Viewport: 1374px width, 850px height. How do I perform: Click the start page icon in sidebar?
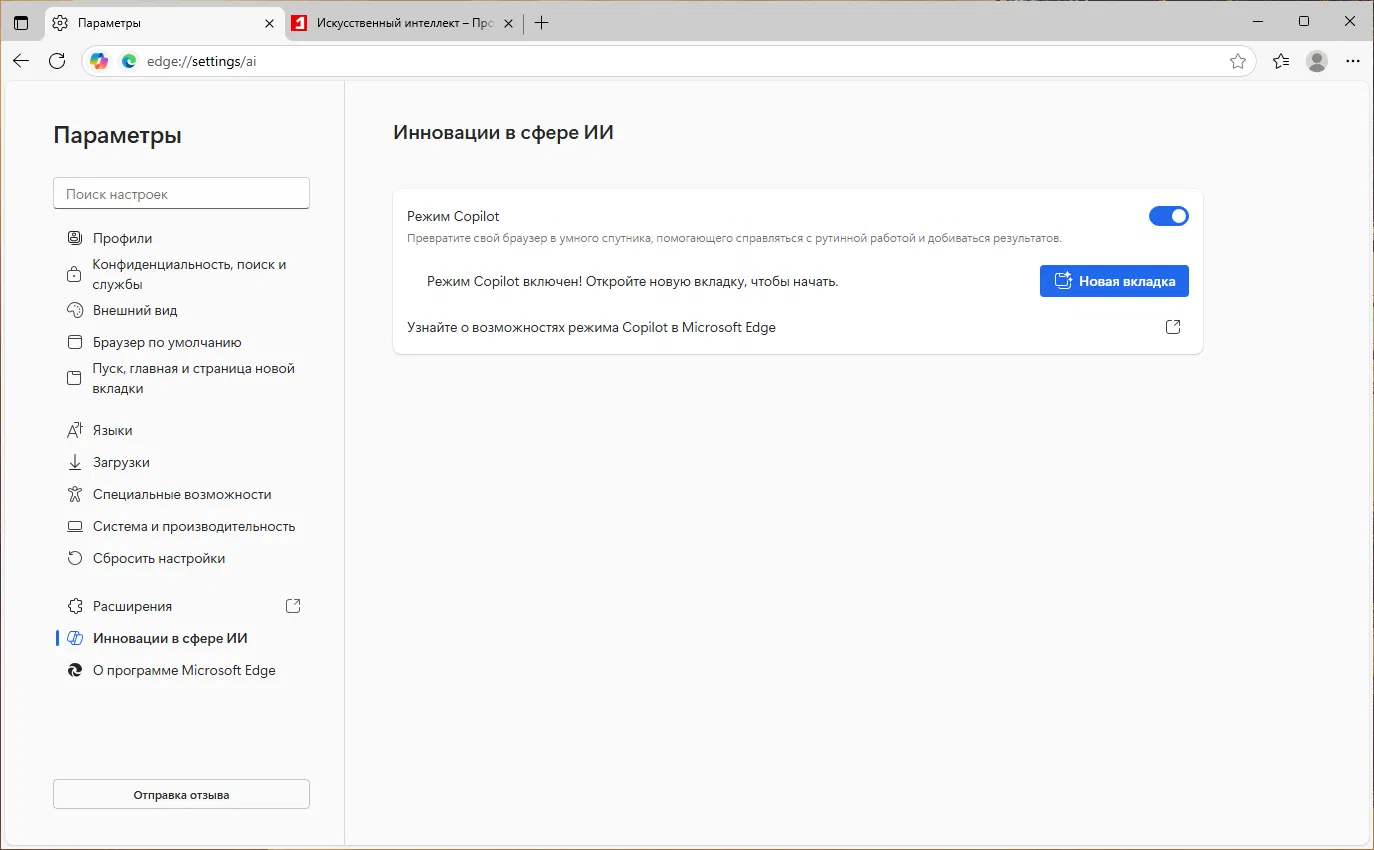click(x=74, y=378)
